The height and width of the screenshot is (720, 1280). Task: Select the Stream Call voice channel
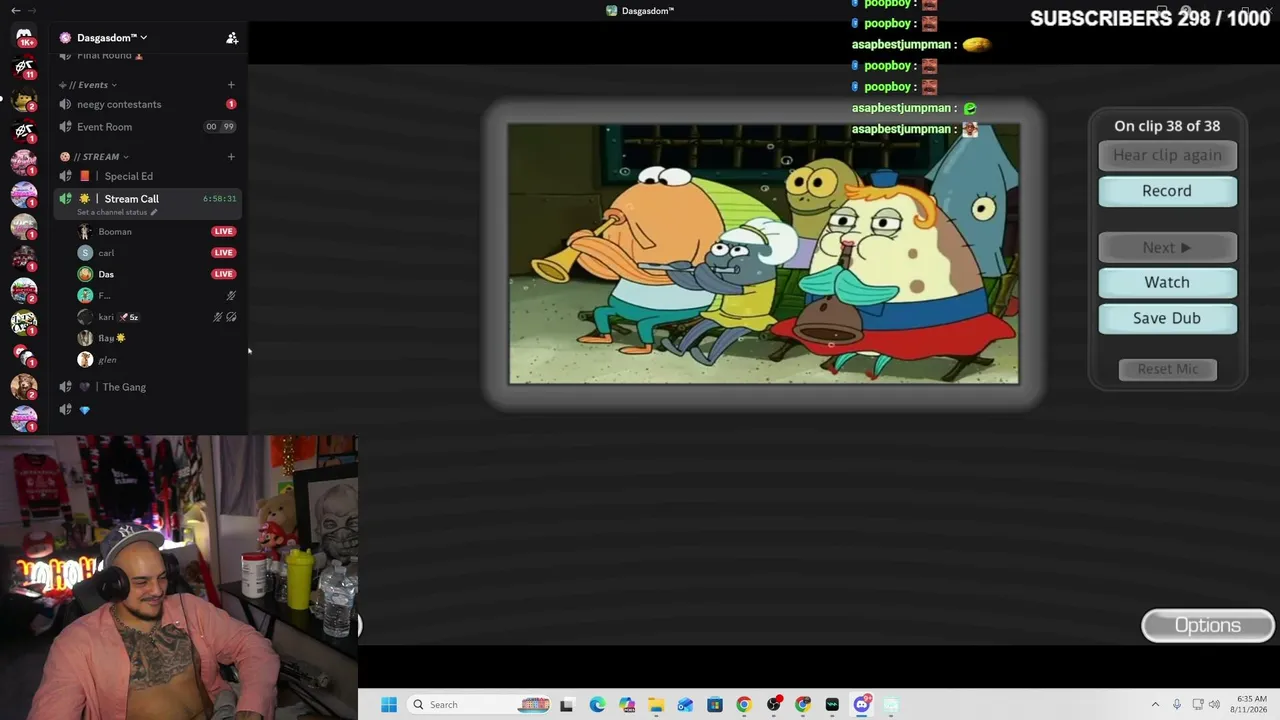148,203
